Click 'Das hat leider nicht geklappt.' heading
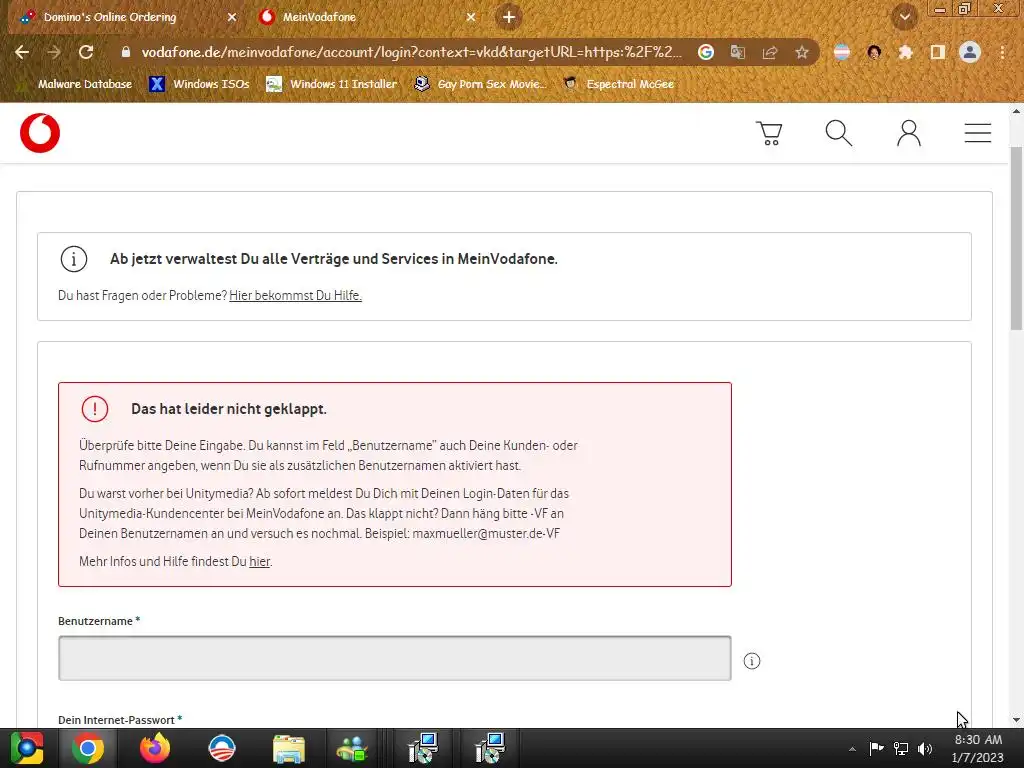This screenshot has height=768, width=1024. pyautogui.click(x=229, y=409)
